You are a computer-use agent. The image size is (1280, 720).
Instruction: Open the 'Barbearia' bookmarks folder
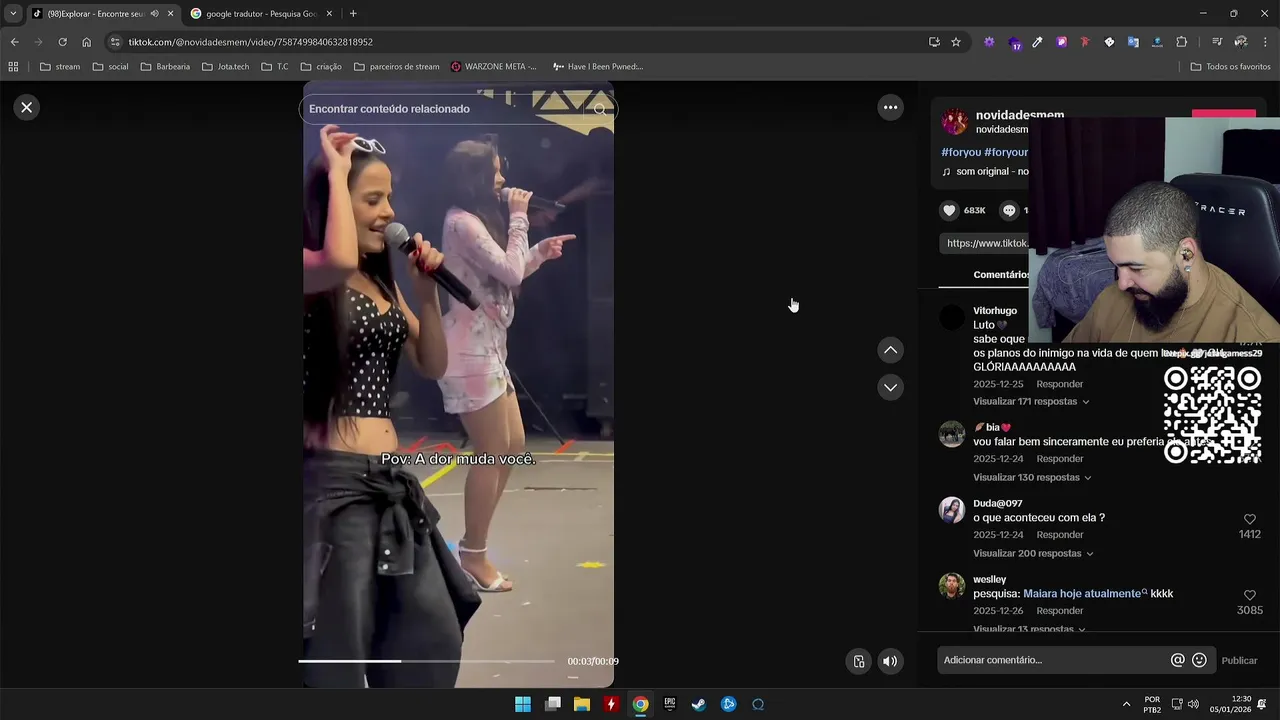click(165, 67)
